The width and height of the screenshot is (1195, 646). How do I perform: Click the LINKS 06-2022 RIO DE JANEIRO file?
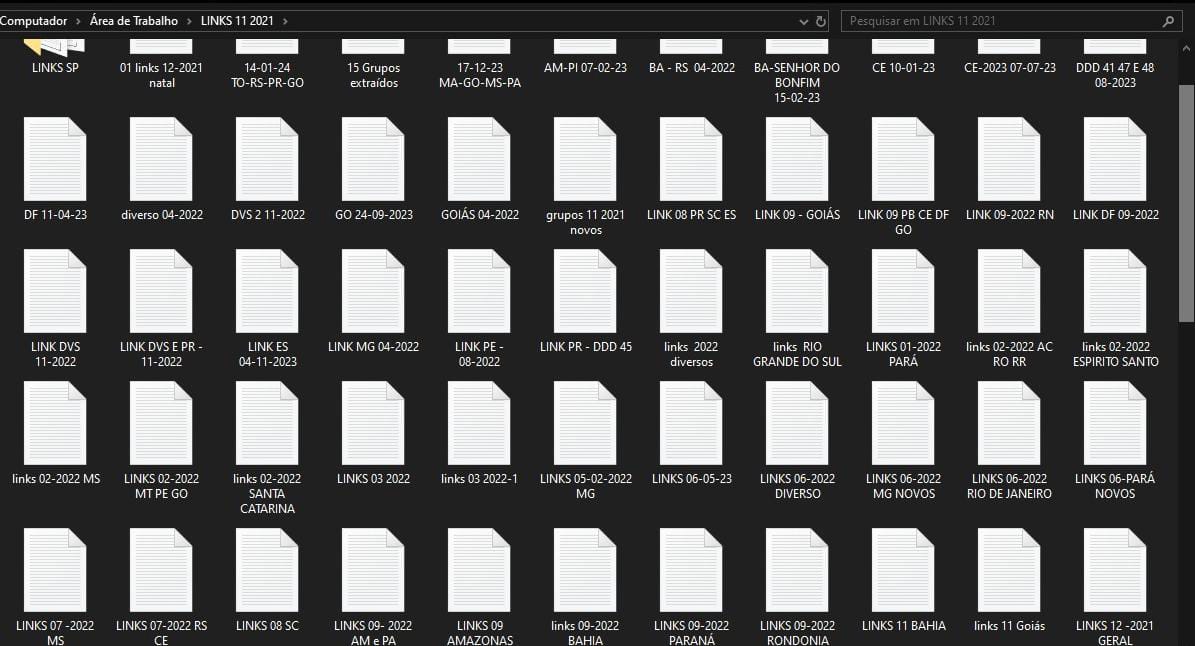click(1009, 423)
